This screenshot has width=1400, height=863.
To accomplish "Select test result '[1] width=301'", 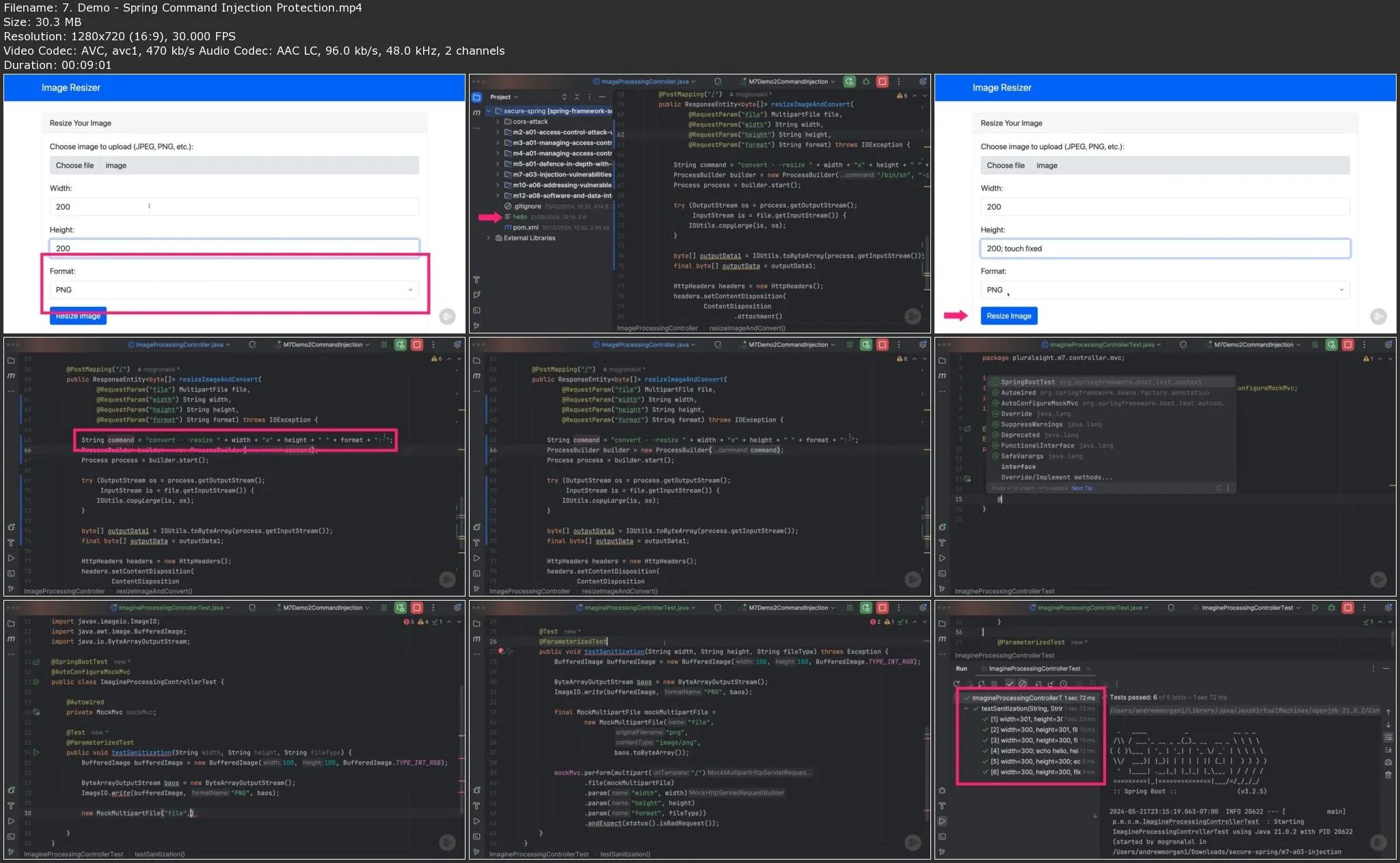I will (x=1038, y=719).
